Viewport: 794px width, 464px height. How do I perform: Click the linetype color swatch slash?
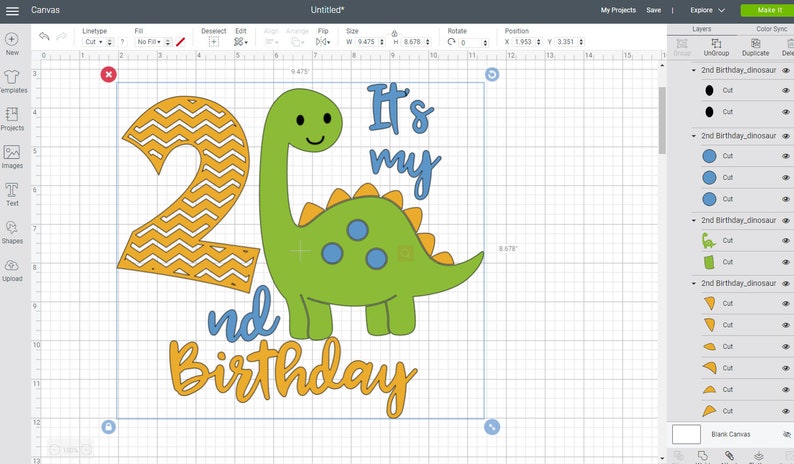point(180,42)
